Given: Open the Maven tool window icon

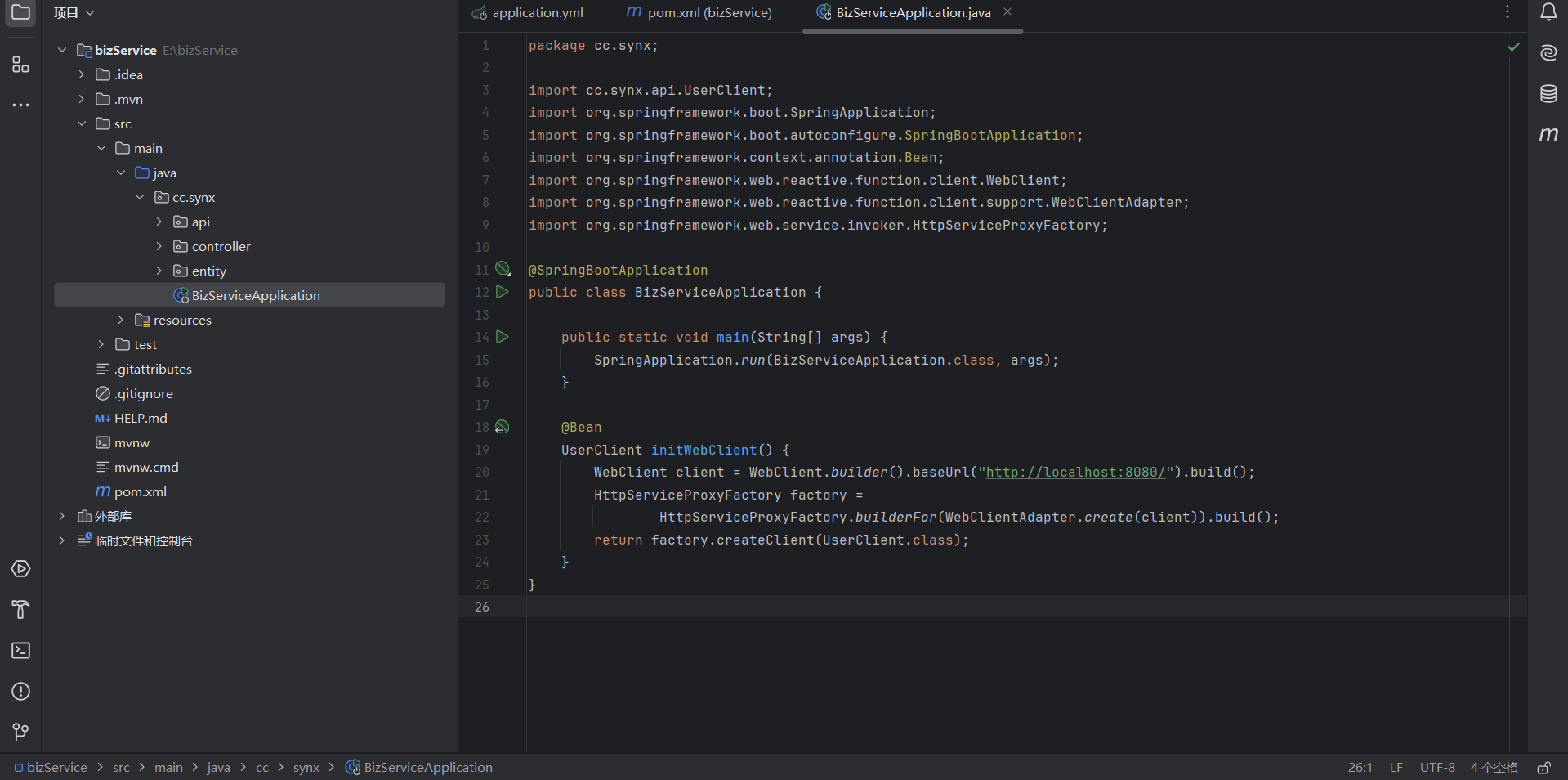Looking at the screenshot, I should click(1548, 134).
